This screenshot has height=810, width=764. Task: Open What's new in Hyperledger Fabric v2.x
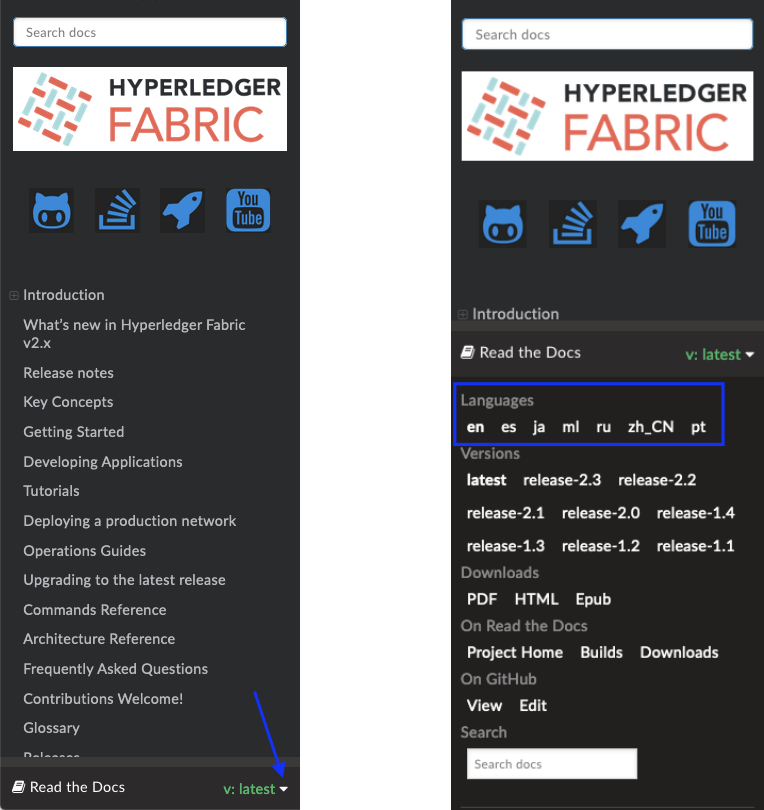coord(134,334)
